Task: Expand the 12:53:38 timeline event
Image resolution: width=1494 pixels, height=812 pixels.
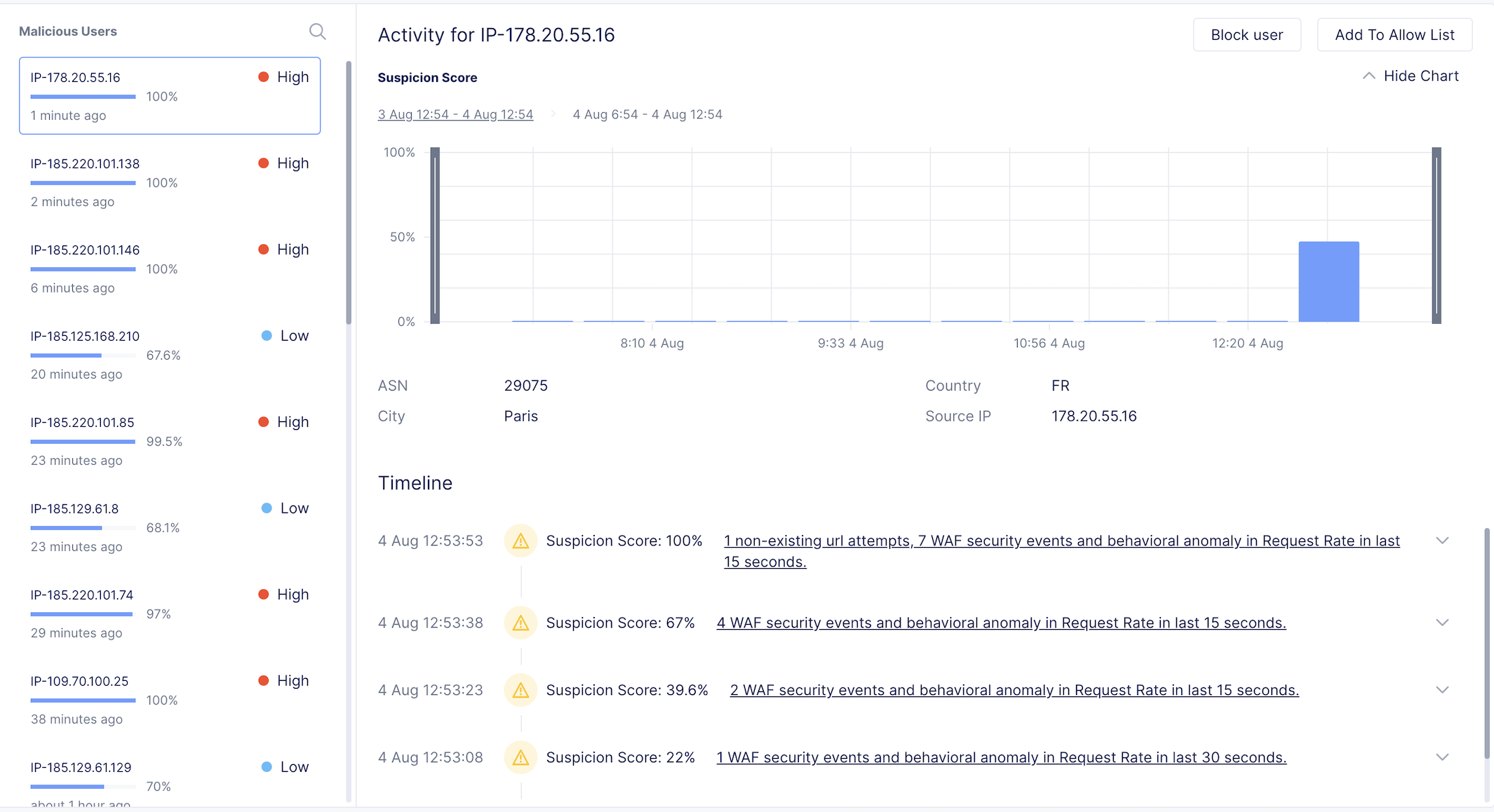Action: [x=1442, y=623]
